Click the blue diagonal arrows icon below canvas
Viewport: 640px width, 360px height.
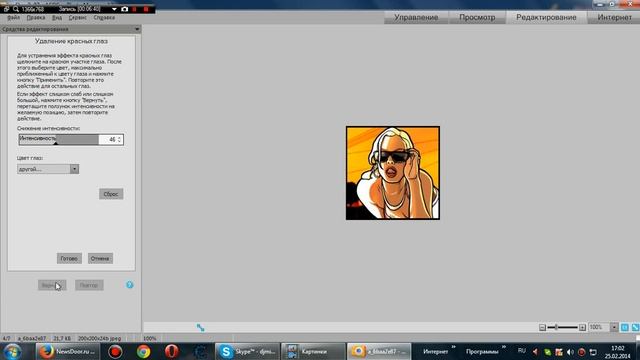tap(200, 328)
